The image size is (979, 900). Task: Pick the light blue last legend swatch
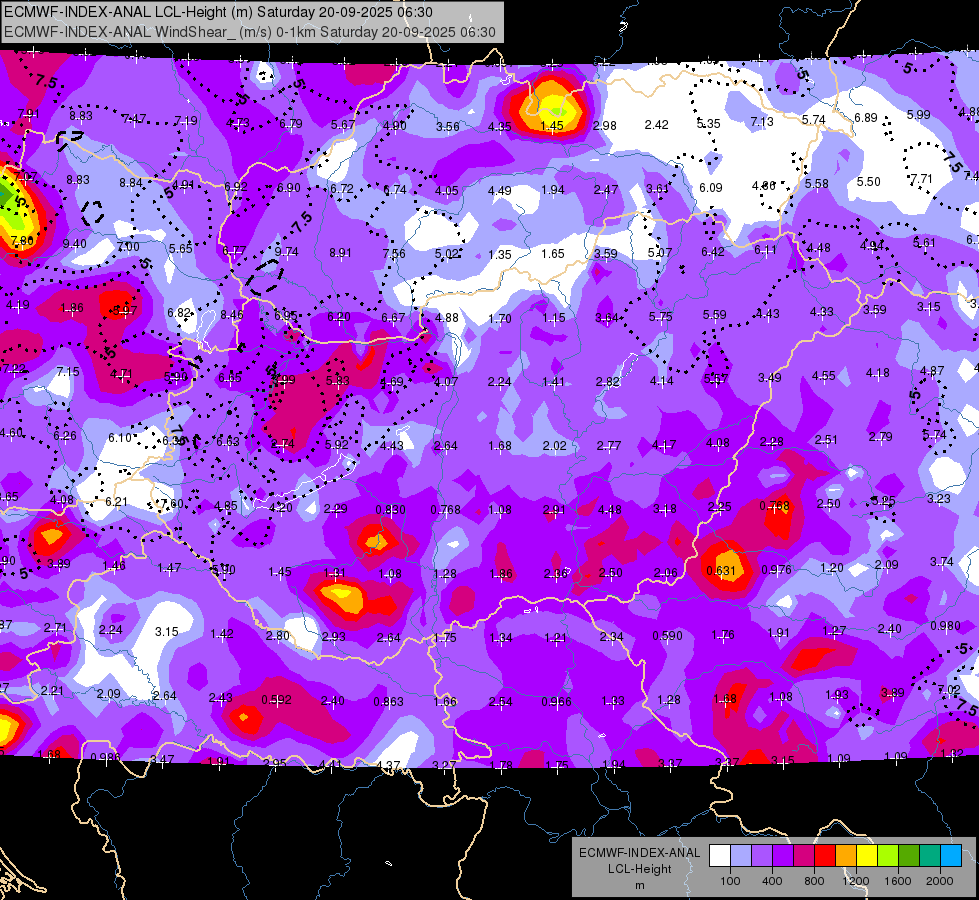[x=952, y=855]
